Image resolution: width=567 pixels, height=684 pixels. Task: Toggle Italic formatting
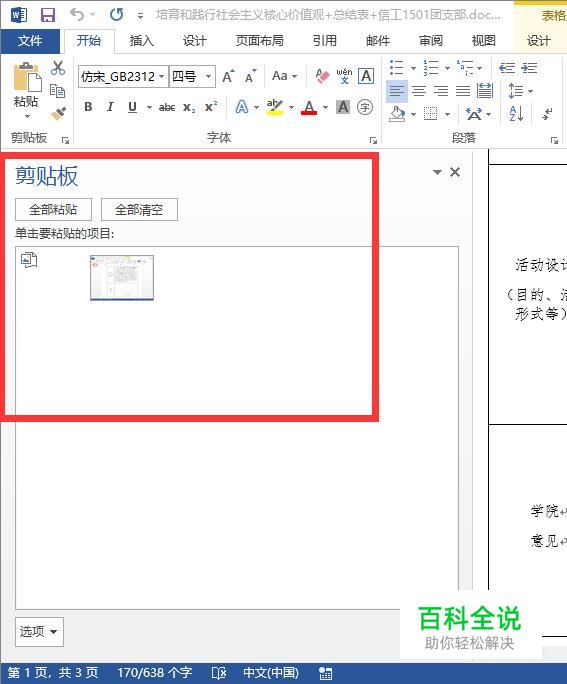coord(110,107)
